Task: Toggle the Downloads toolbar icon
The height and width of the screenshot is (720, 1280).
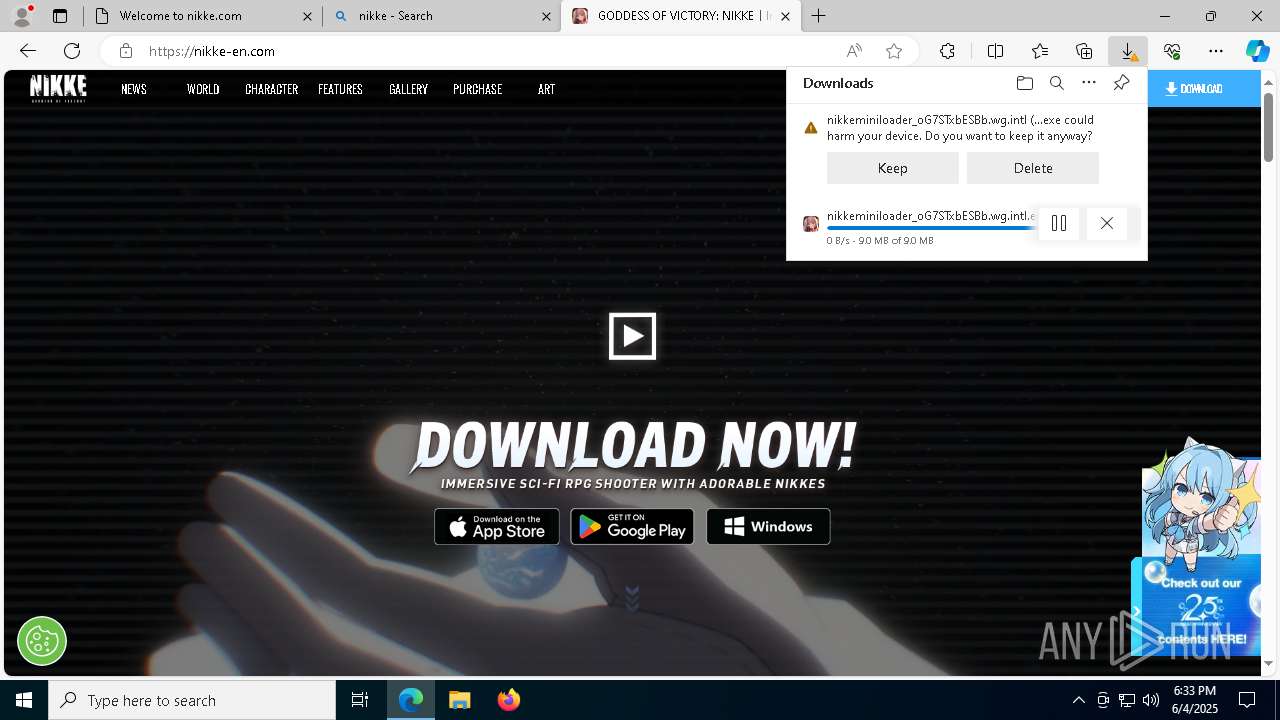Action: (1128, 51)
